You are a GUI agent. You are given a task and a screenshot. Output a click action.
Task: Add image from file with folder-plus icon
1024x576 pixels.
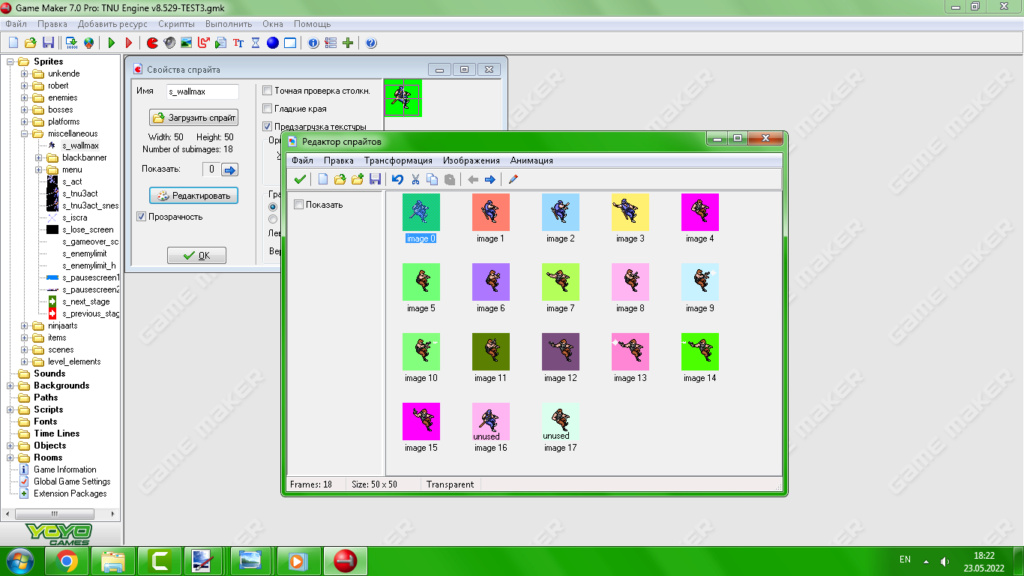(x=357, y=179)
